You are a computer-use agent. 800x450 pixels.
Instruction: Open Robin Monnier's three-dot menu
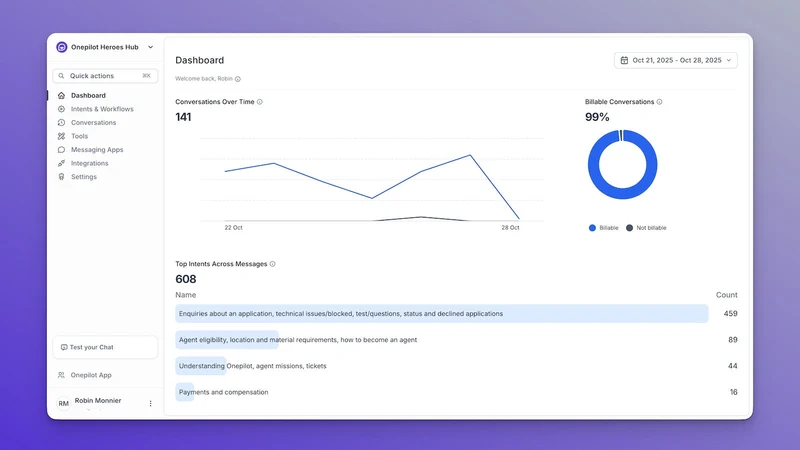151,404
